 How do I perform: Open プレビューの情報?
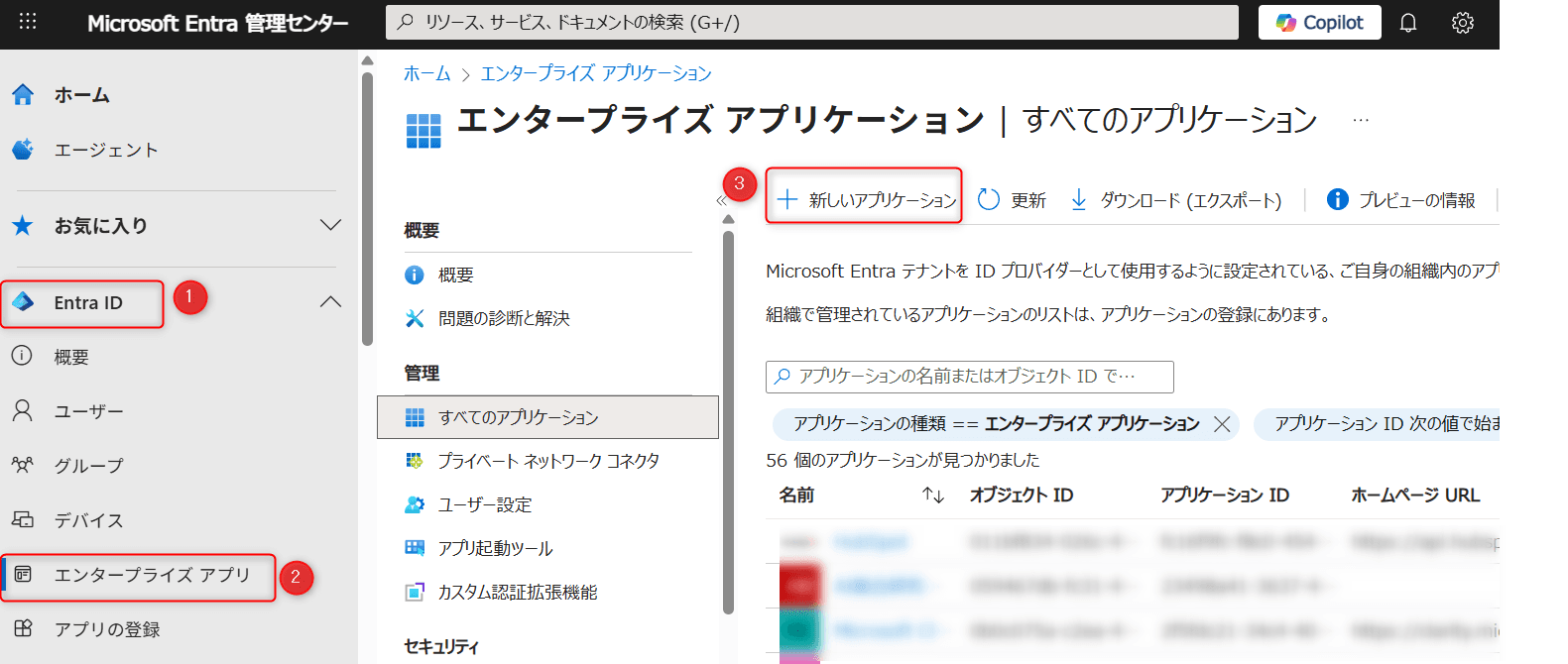click(1400, 200)
